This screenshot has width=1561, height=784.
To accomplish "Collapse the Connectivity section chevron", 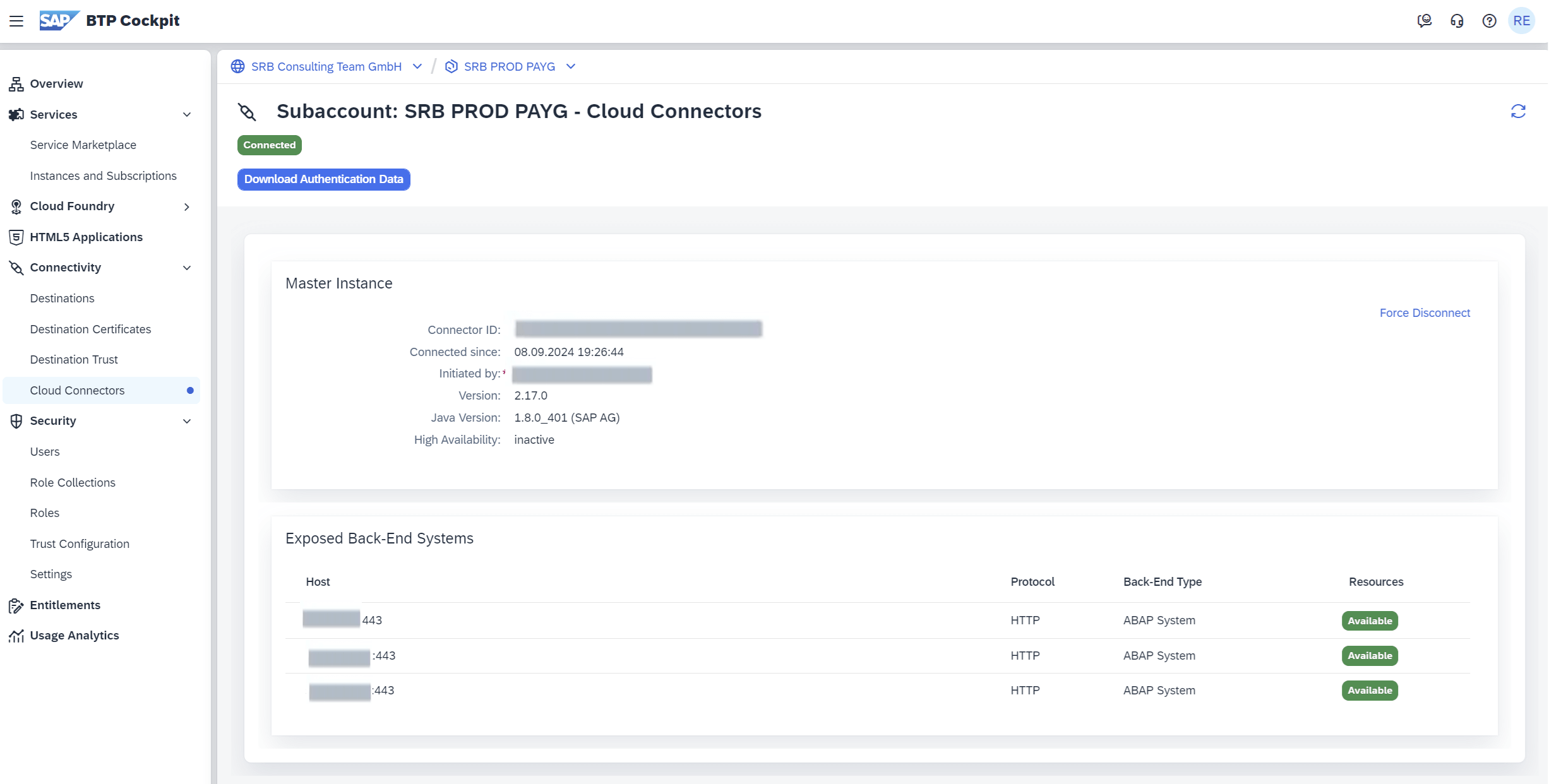I will pyautogui.click(x=187, y=268).
